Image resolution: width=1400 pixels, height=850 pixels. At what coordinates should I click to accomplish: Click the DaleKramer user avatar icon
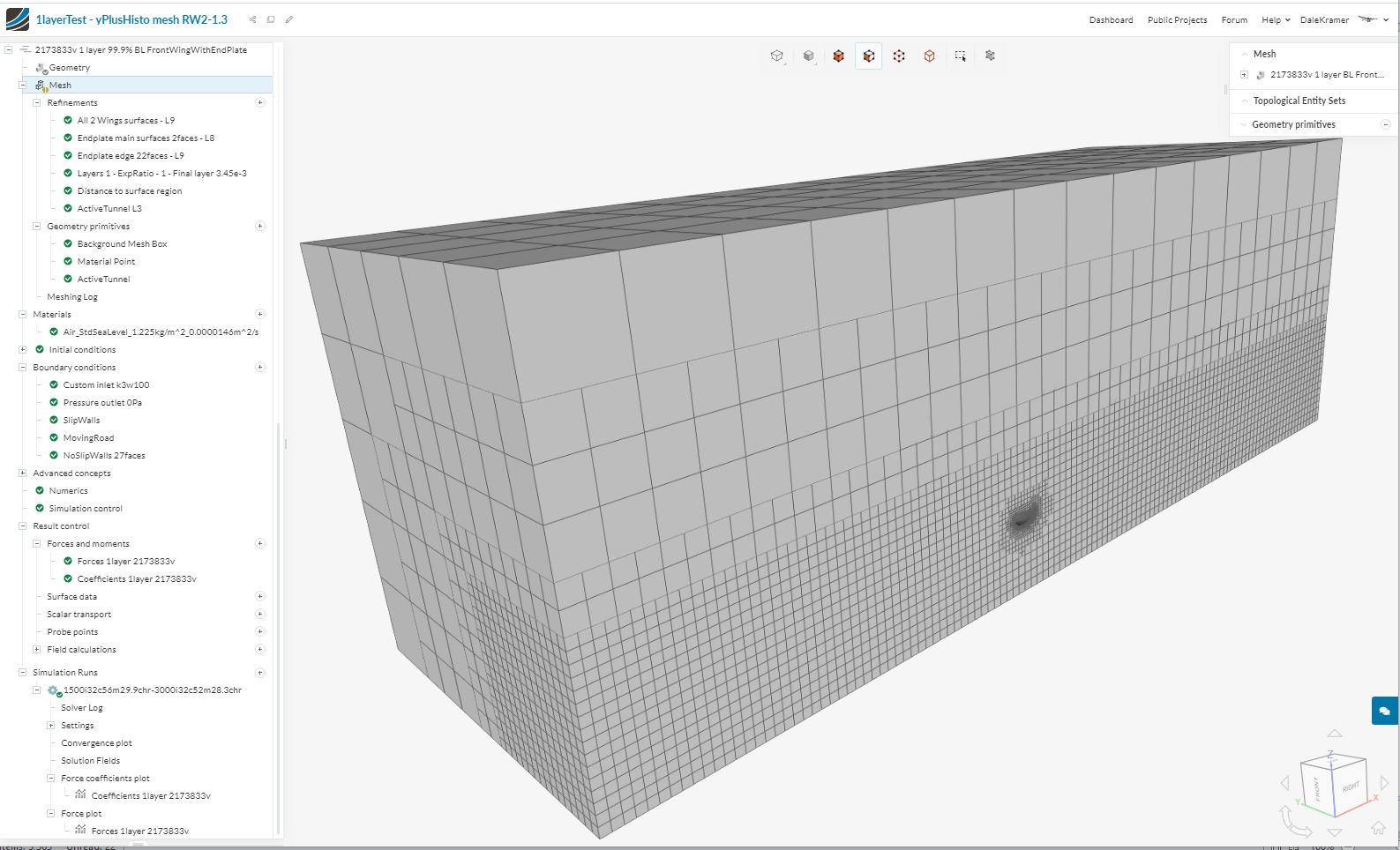pyautogui.click(x=1367, y=19)
